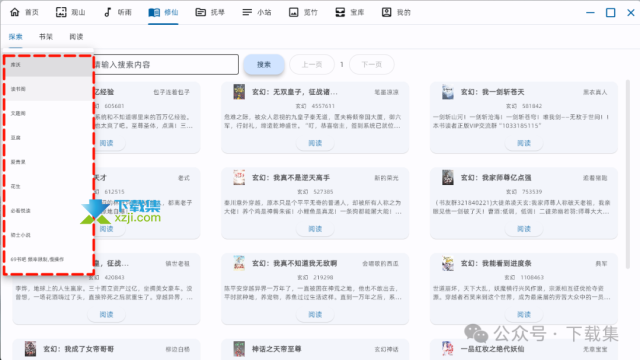Click 阅读 on the 亿经验 card
Image resolution: width=640 pixels, height=360 pixels.
107,143
